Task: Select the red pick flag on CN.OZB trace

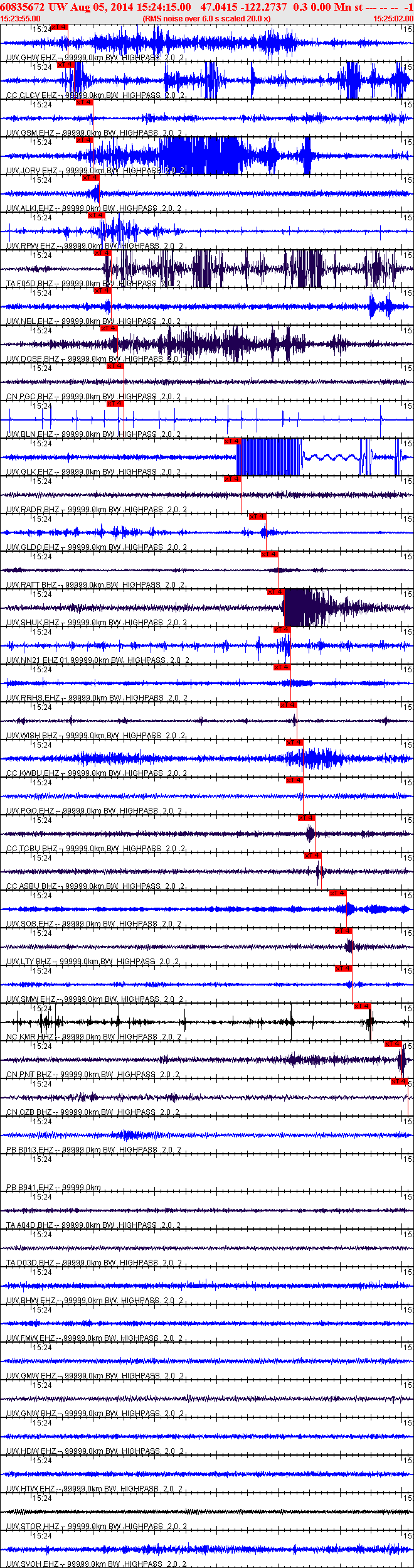Action: tap(399, 1082)
